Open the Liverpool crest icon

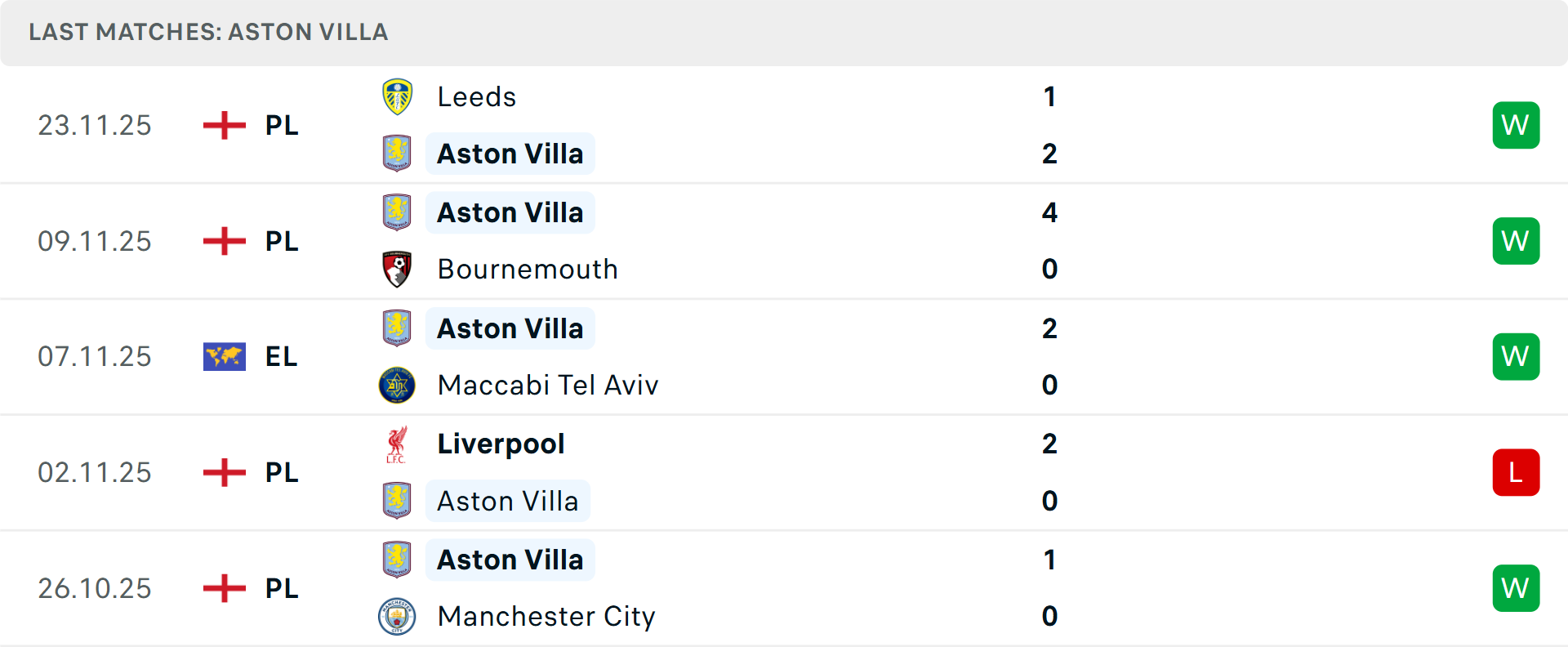[x=397, y=444]
